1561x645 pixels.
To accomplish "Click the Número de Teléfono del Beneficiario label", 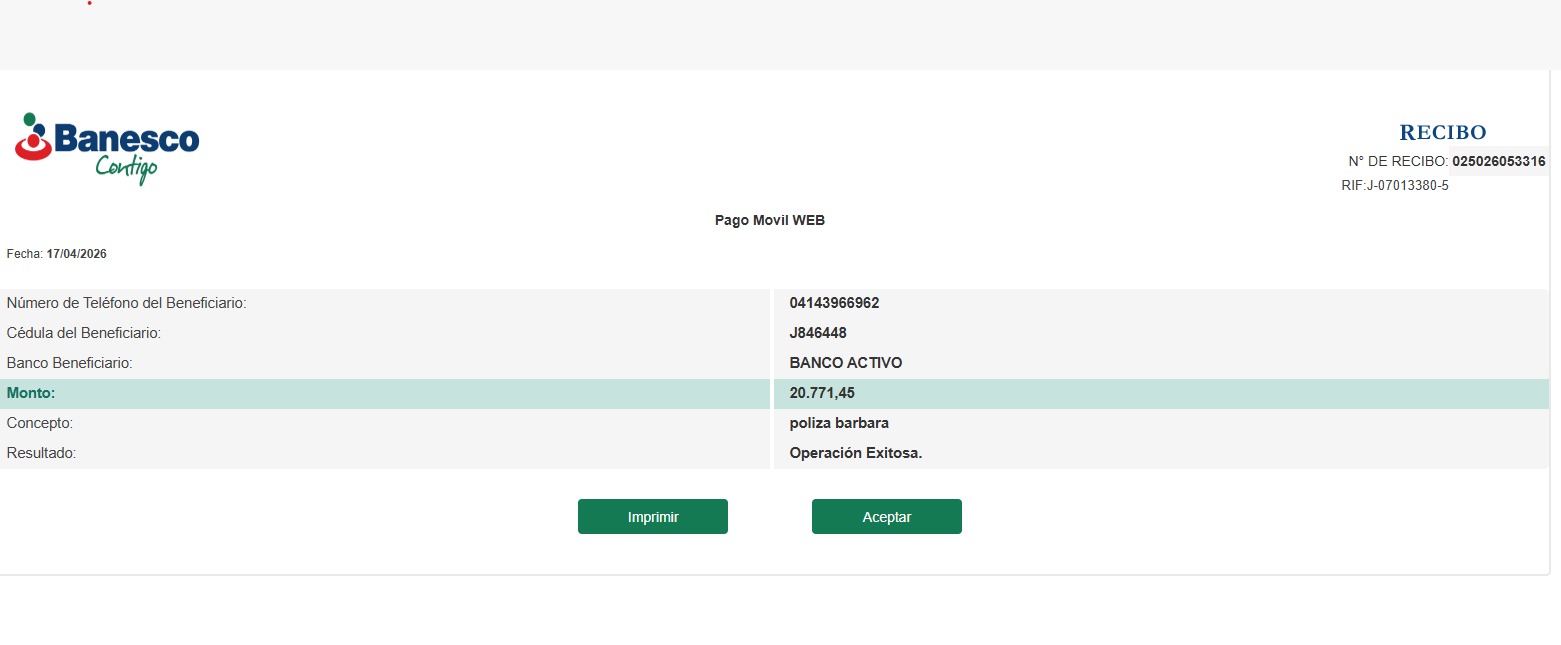I will pos(126,303).
